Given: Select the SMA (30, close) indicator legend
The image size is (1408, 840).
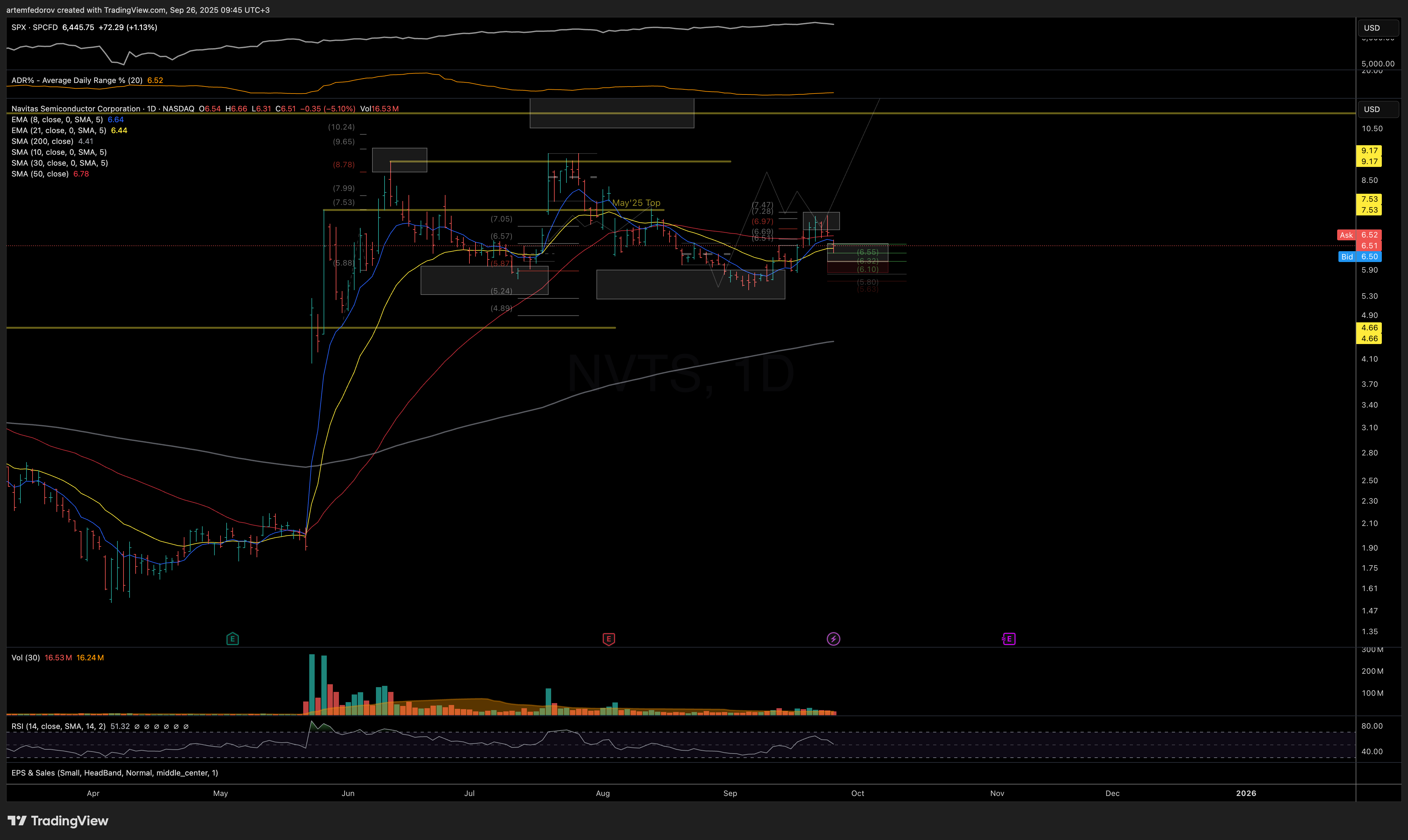Looking at the screenshot, I should tap(59, 162).
